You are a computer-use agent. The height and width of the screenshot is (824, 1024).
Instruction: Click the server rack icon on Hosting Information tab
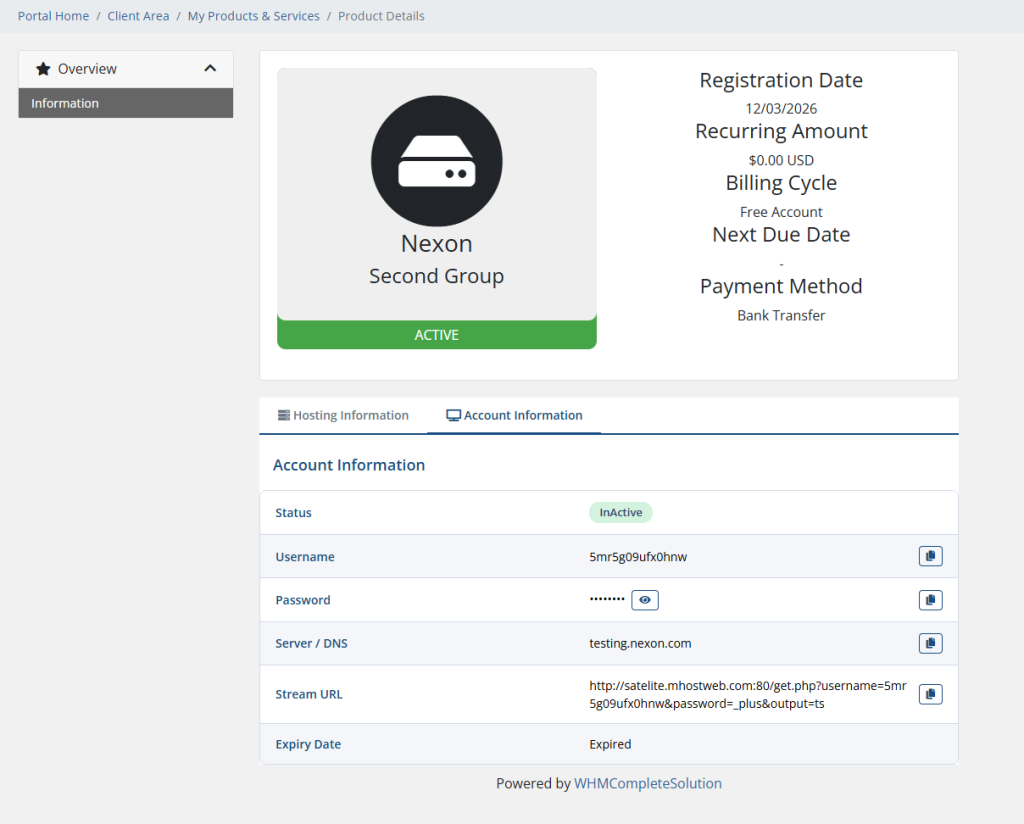(x=284, y=414)
